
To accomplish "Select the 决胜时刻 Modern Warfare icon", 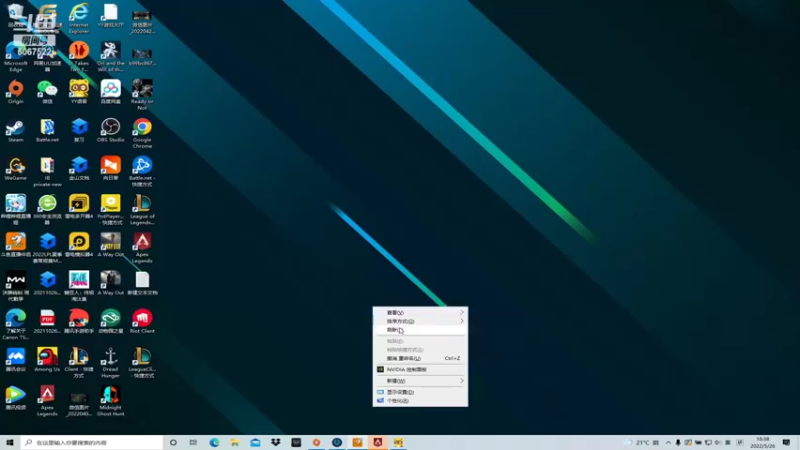I will coord(16,286).
